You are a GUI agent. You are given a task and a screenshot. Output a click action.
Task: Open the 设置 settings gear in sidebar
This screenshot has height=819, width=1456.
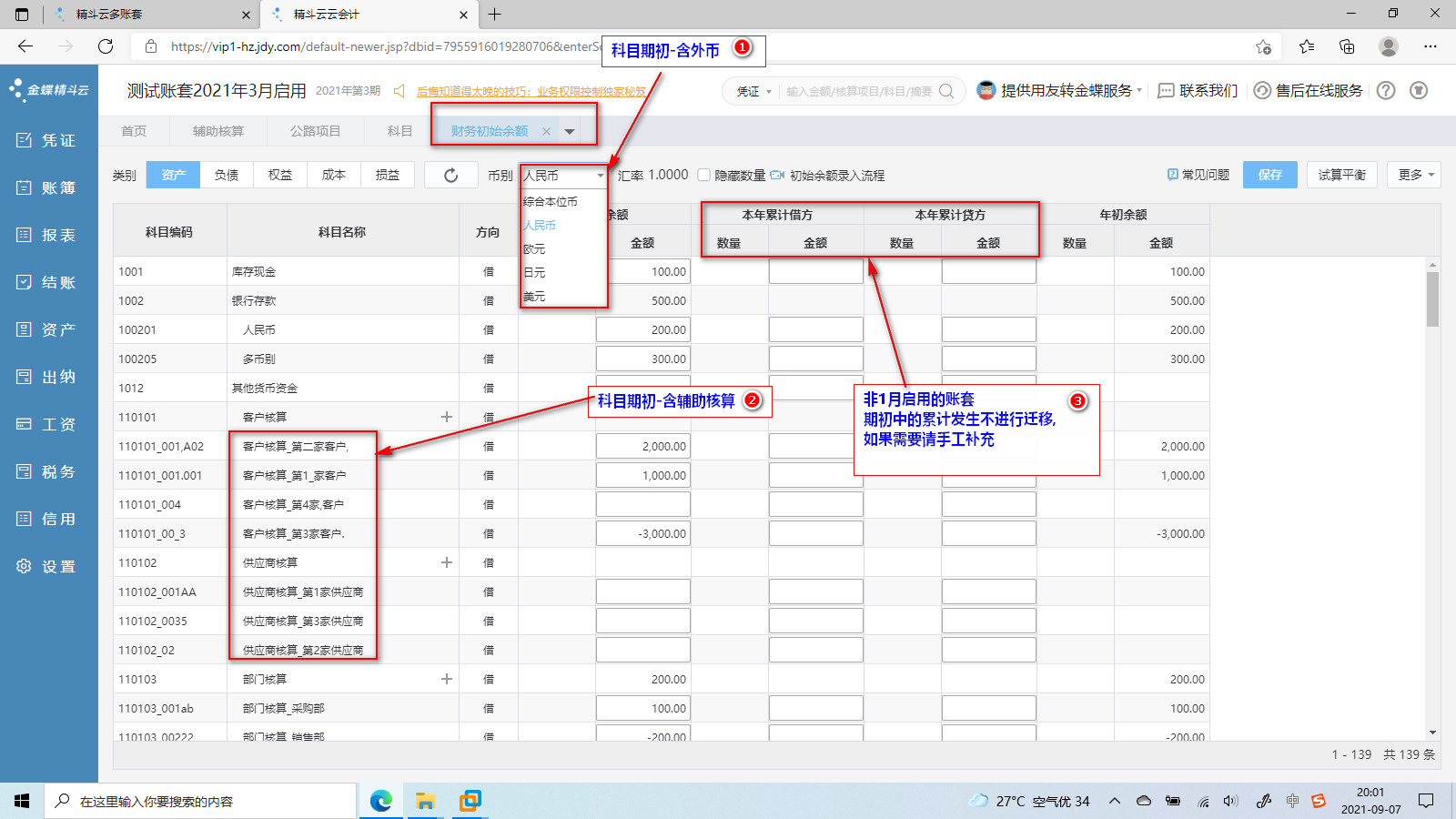[25, 566]
